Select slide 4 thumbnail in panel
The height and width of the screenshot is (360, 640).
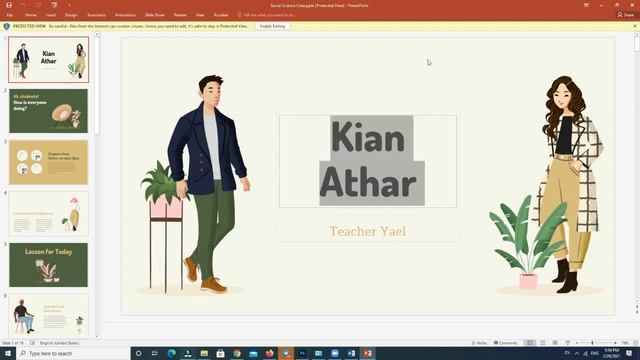pos(49,214)
